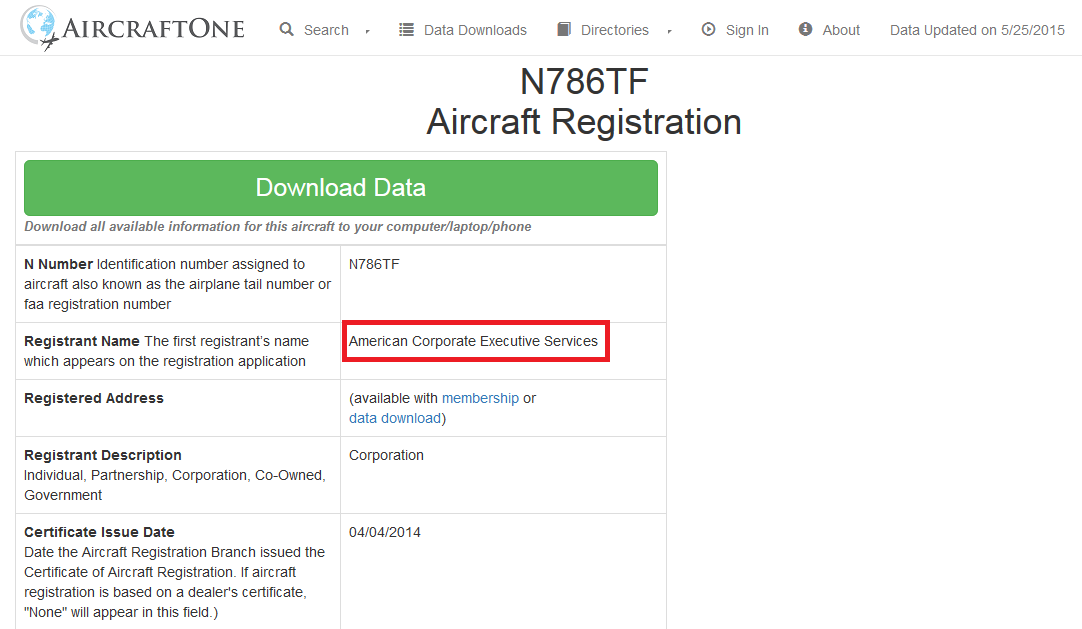This screenshot has width=1082, height=629.
Task: Click the Data Updated on 5/25/2015 text
Action: [977, 30]
